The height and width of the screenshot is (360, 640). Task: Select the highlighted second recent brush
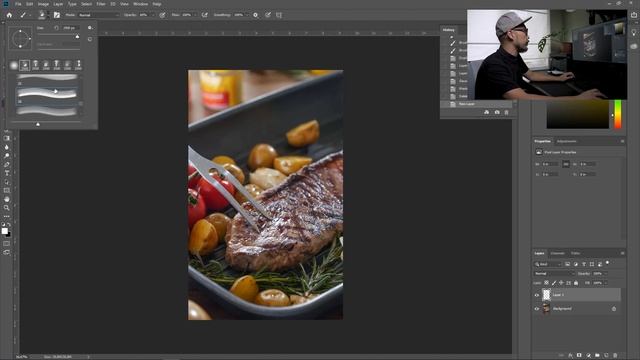[24, 65]
